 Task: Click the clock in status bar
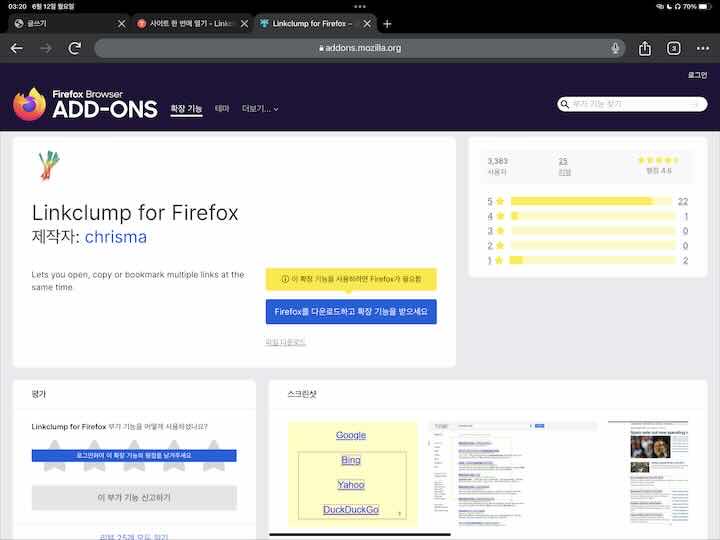tap(17, 6)
